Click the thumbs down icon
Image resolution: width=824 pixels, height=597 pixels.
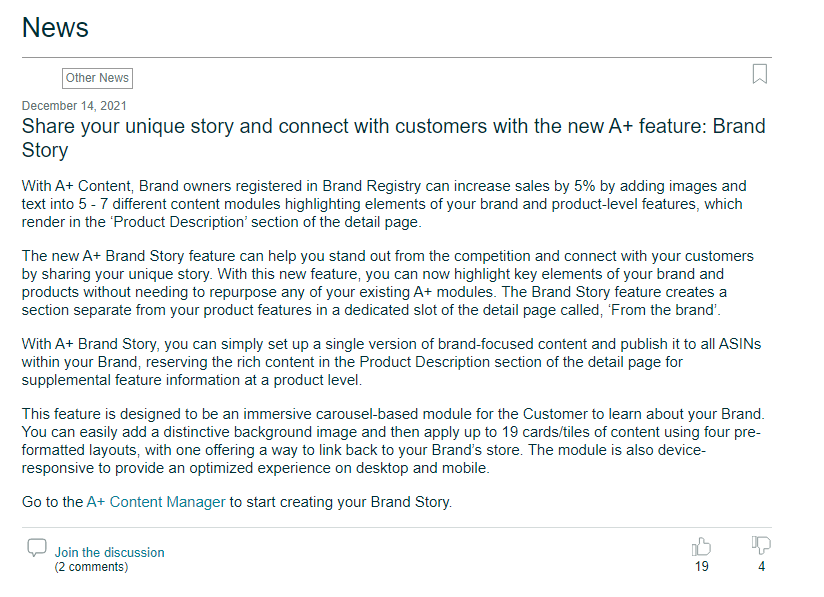761,545
